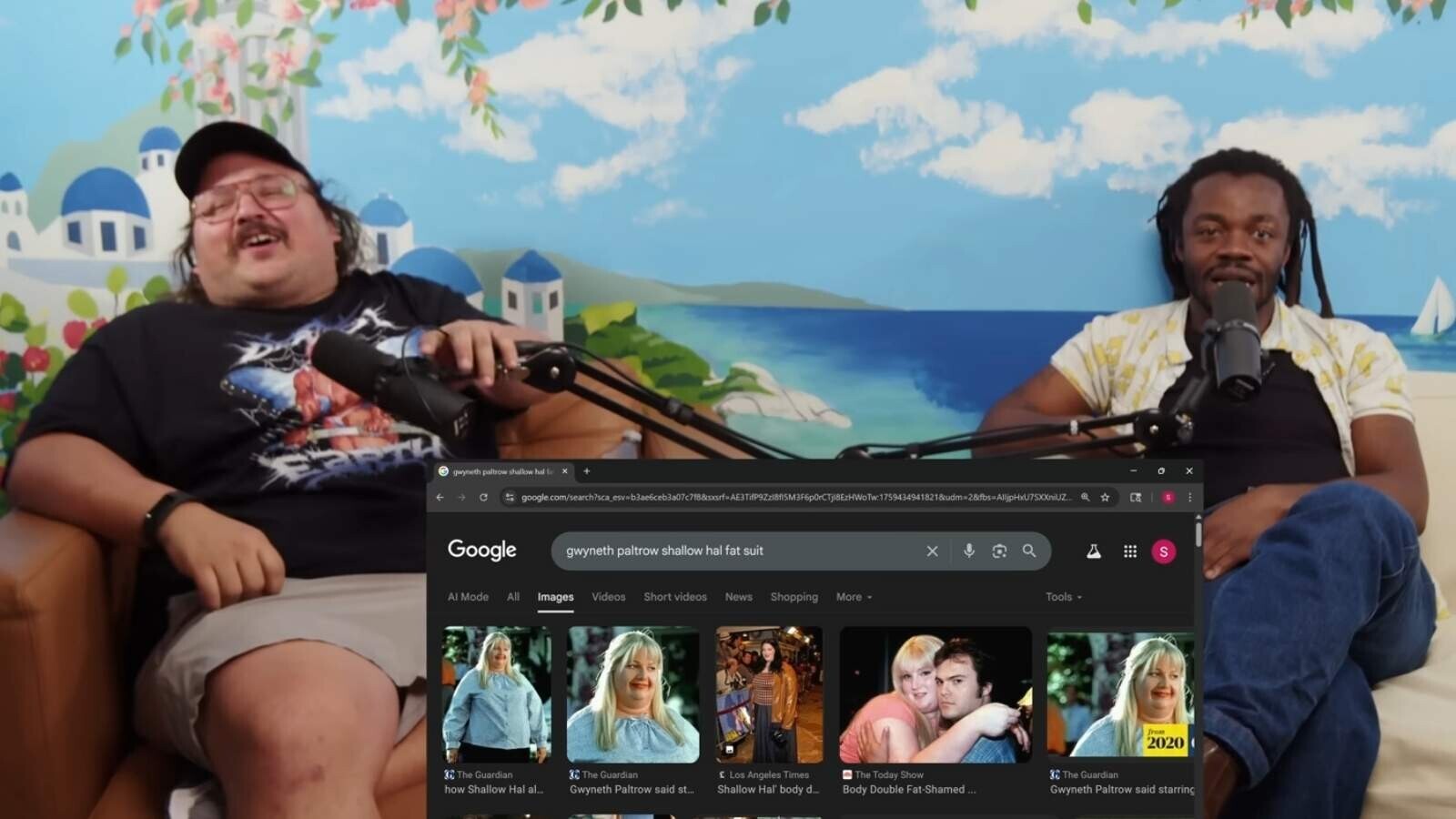Screen dimensions: 1456x819
Task: Expand the Tools dropdown
Action: click(1063, 597)
